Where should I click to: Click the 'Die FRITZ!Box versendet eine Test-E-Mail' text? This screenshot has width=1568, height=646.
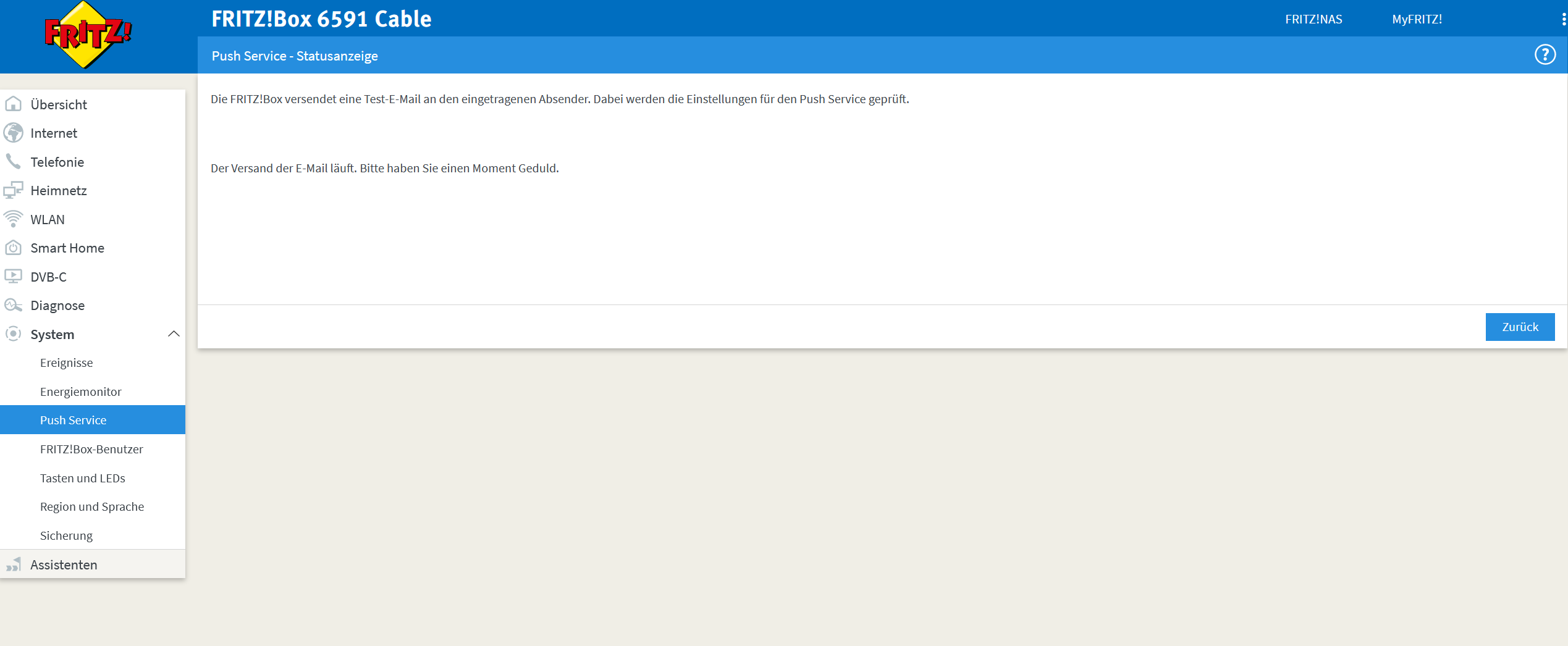point(560,99)
